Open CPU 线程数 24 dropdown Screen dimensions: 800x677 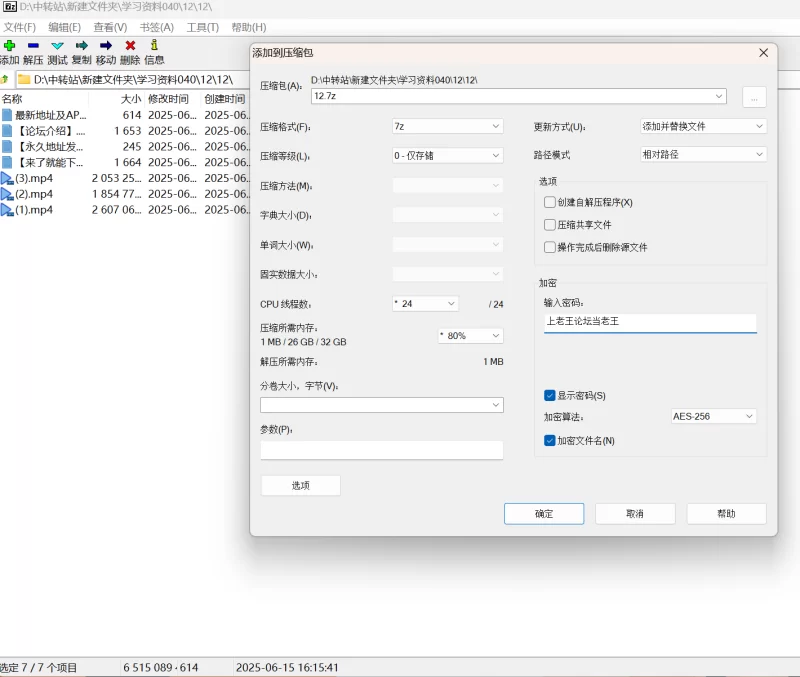(x=451, y=304)
